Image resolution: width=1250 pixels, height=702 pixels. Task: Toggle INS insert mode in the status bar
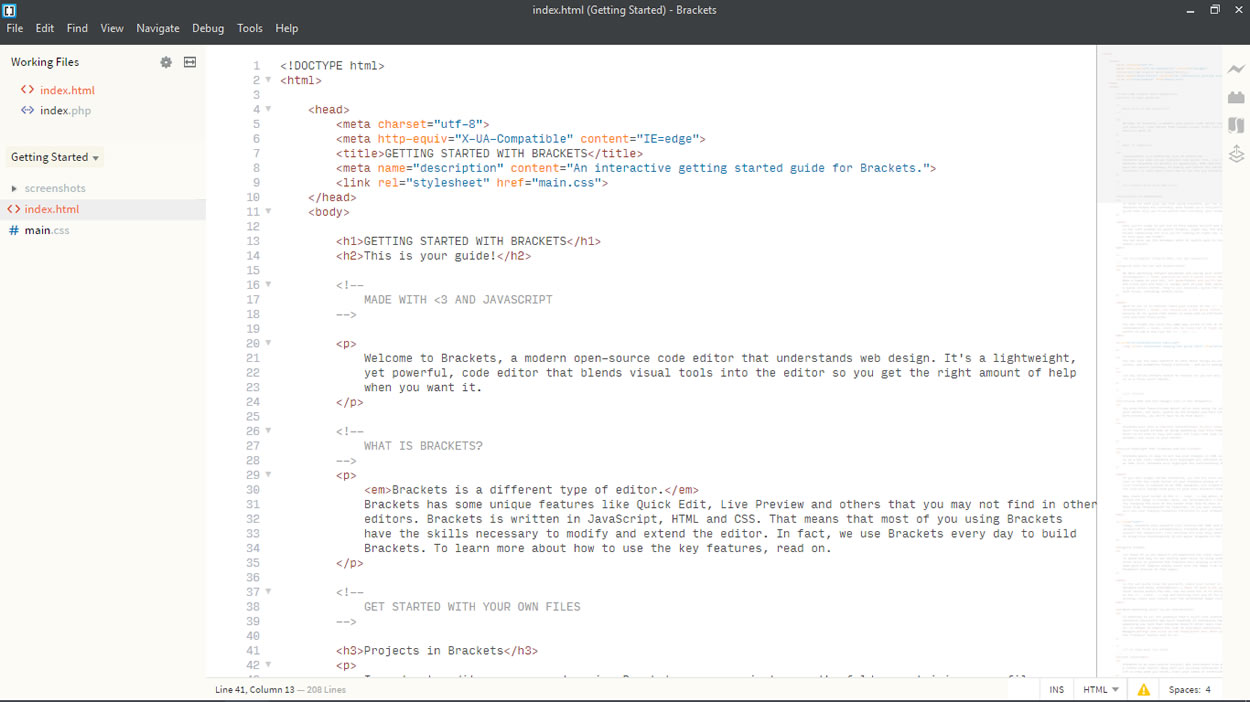tap(1056, 690)
